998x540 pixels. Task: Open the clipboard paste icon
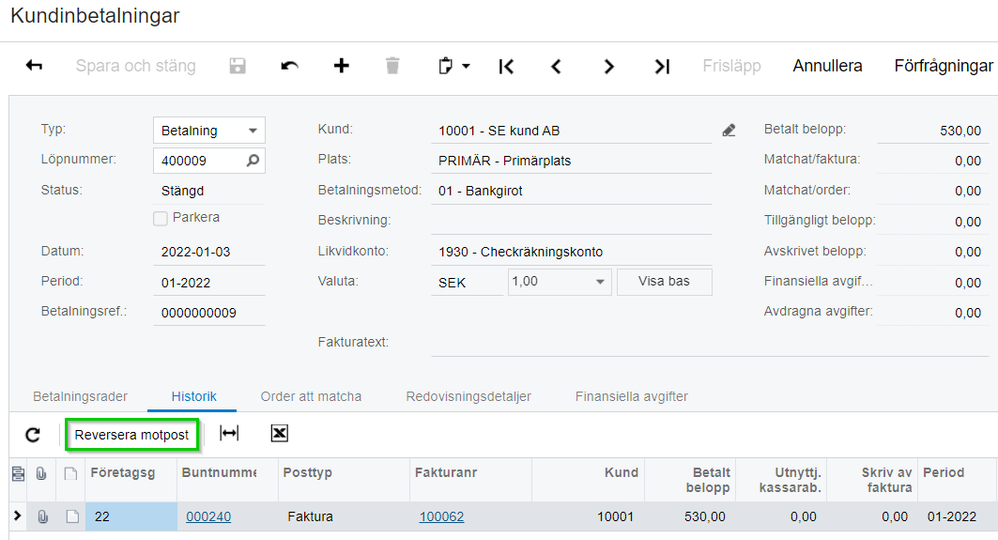446,66
